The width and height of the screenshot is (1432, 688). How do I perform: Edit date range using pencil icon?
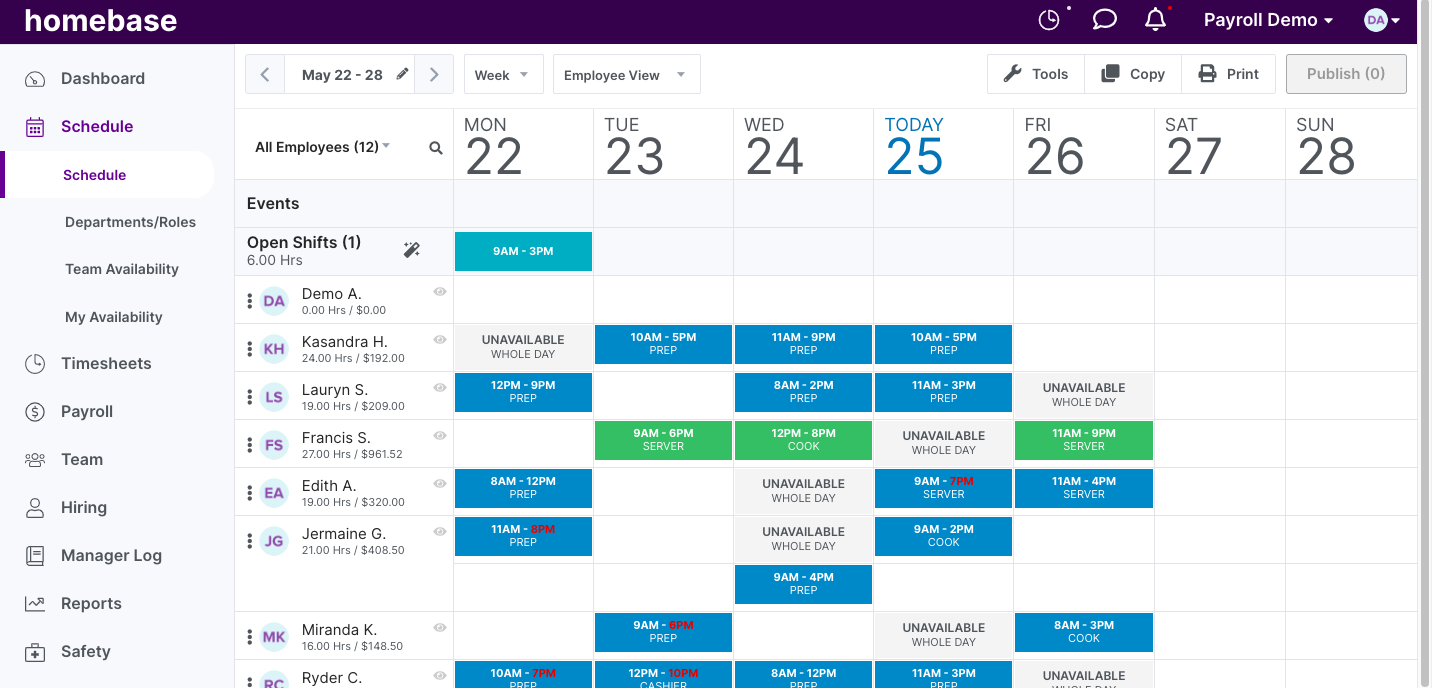[402, 73]
